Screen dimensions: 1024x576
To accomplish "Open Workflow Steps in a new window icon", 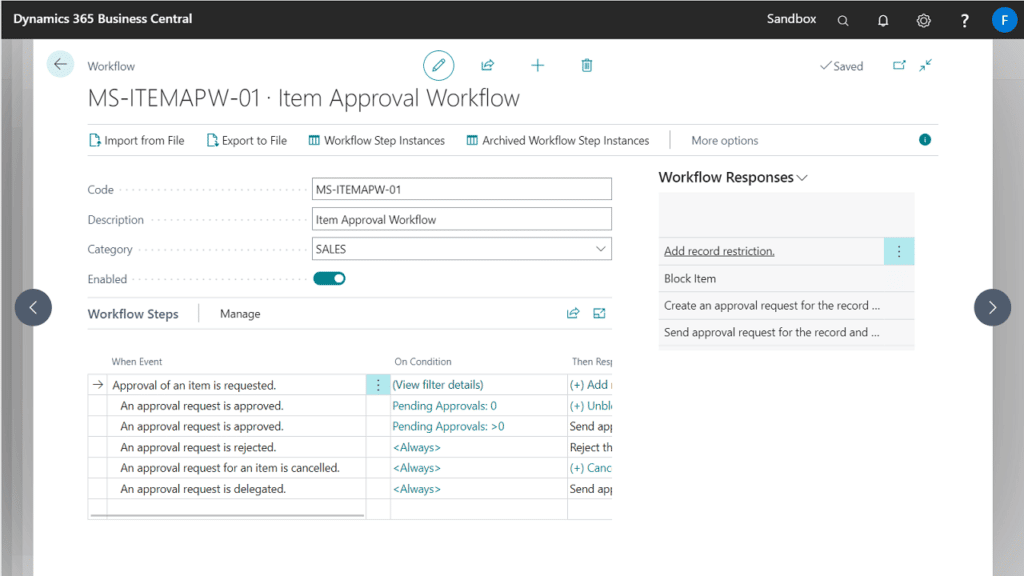I will (599, 313).
